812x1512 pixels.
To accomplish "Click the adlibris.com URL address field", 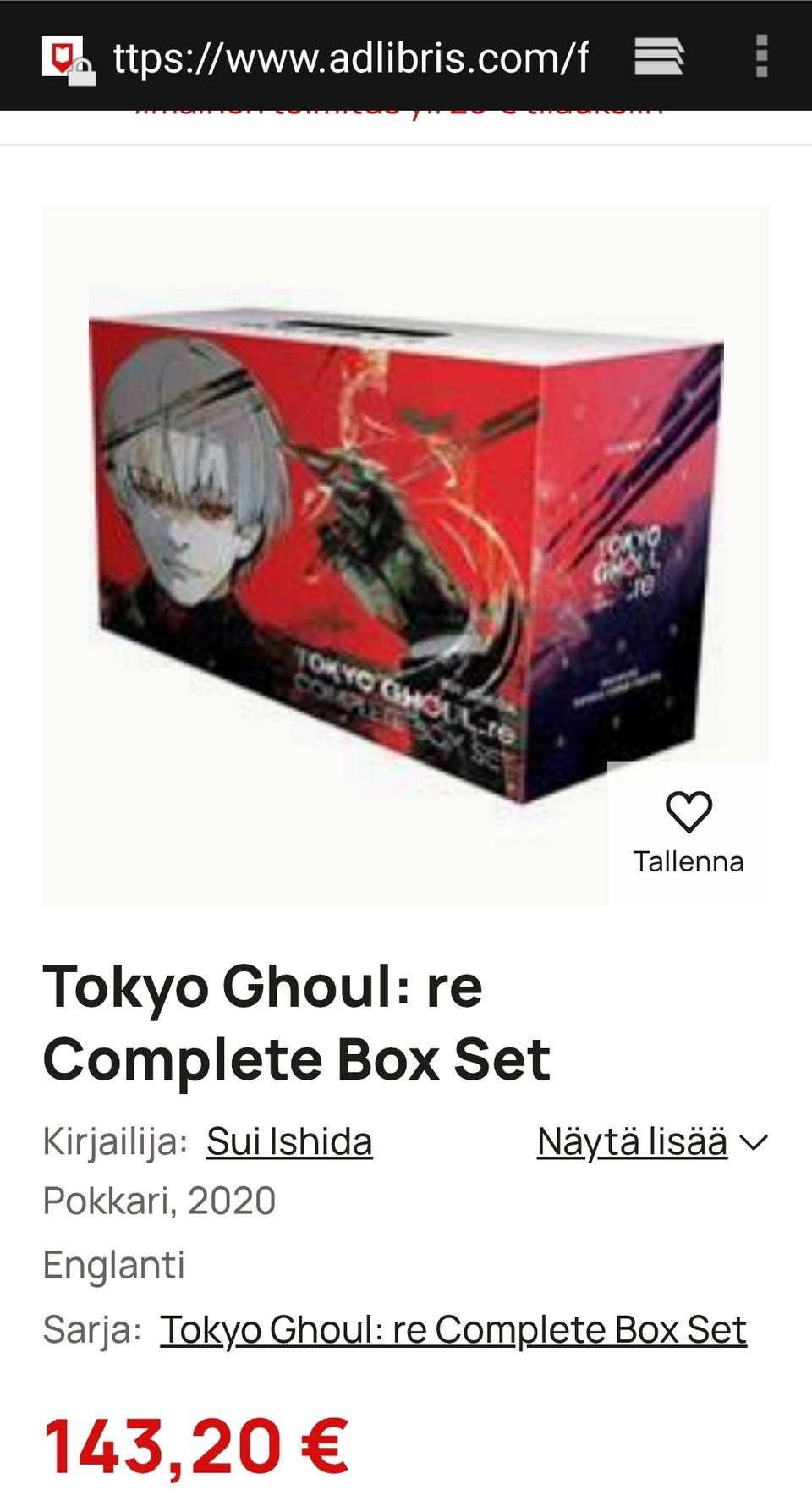I will pyautogui.click(x=351, y=58).
